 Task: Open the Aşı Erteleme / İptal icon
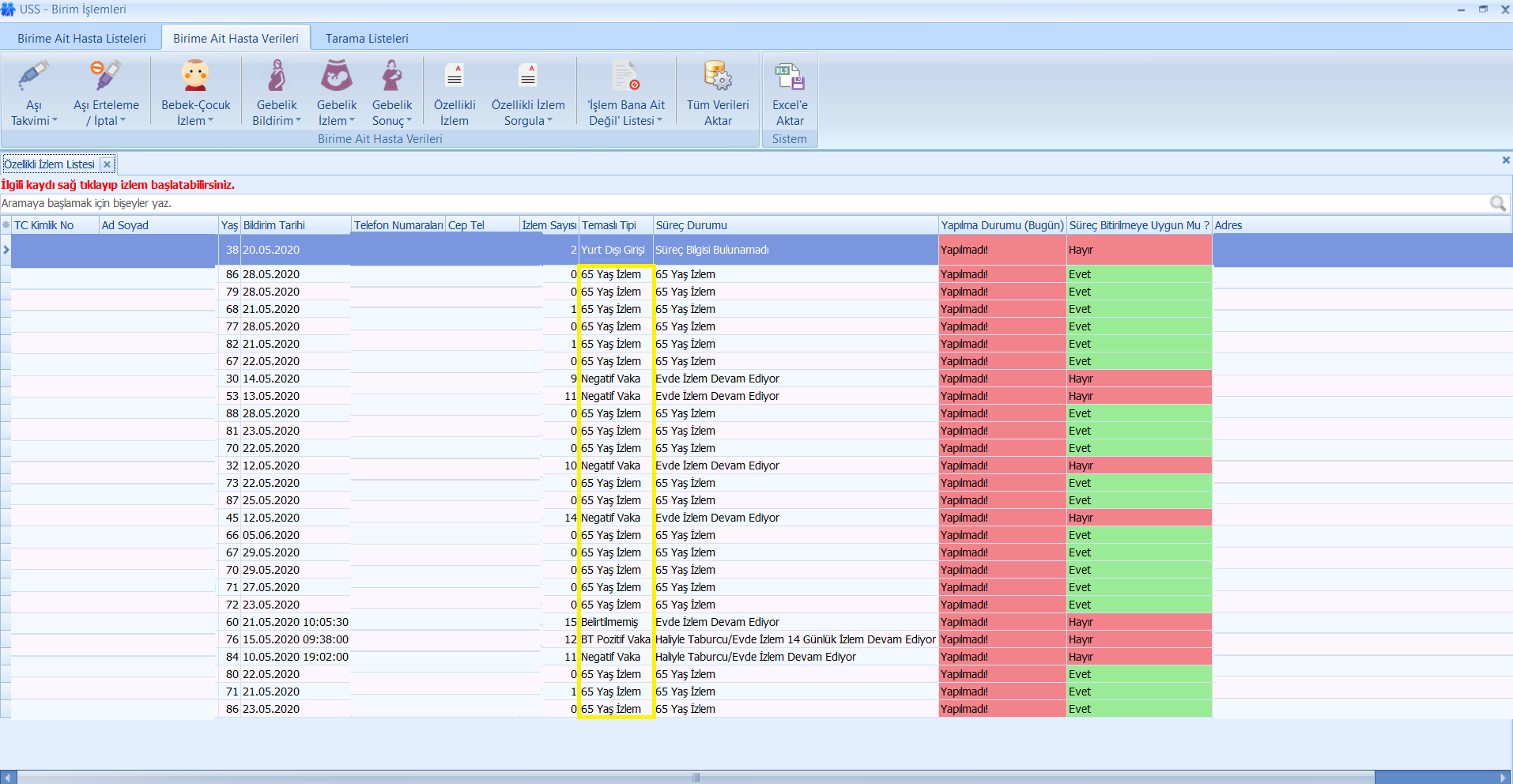click(x=105, y=77)
